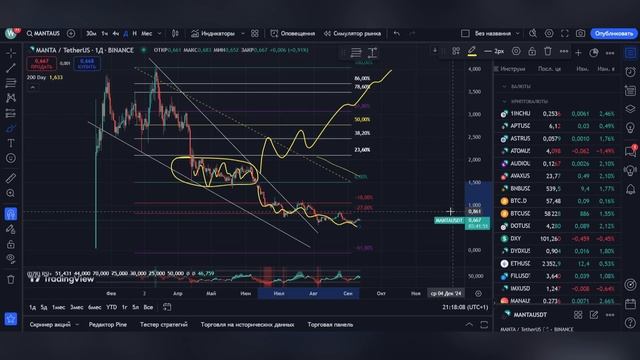Open the Без названия layout dropdown
The width and height of the screenshot is (640, 360).
[x=497, y=33]
